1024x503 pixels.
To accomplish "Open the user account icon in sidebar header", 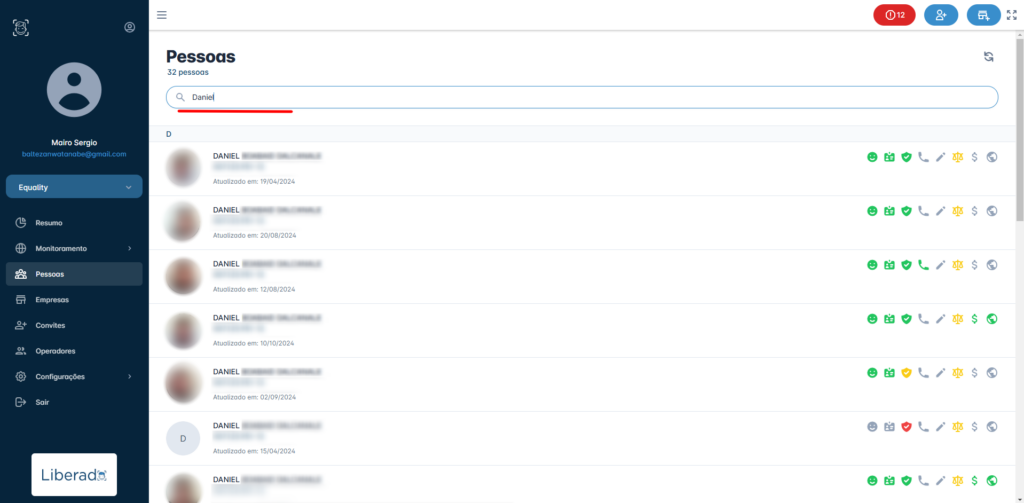I will point(129,27).
